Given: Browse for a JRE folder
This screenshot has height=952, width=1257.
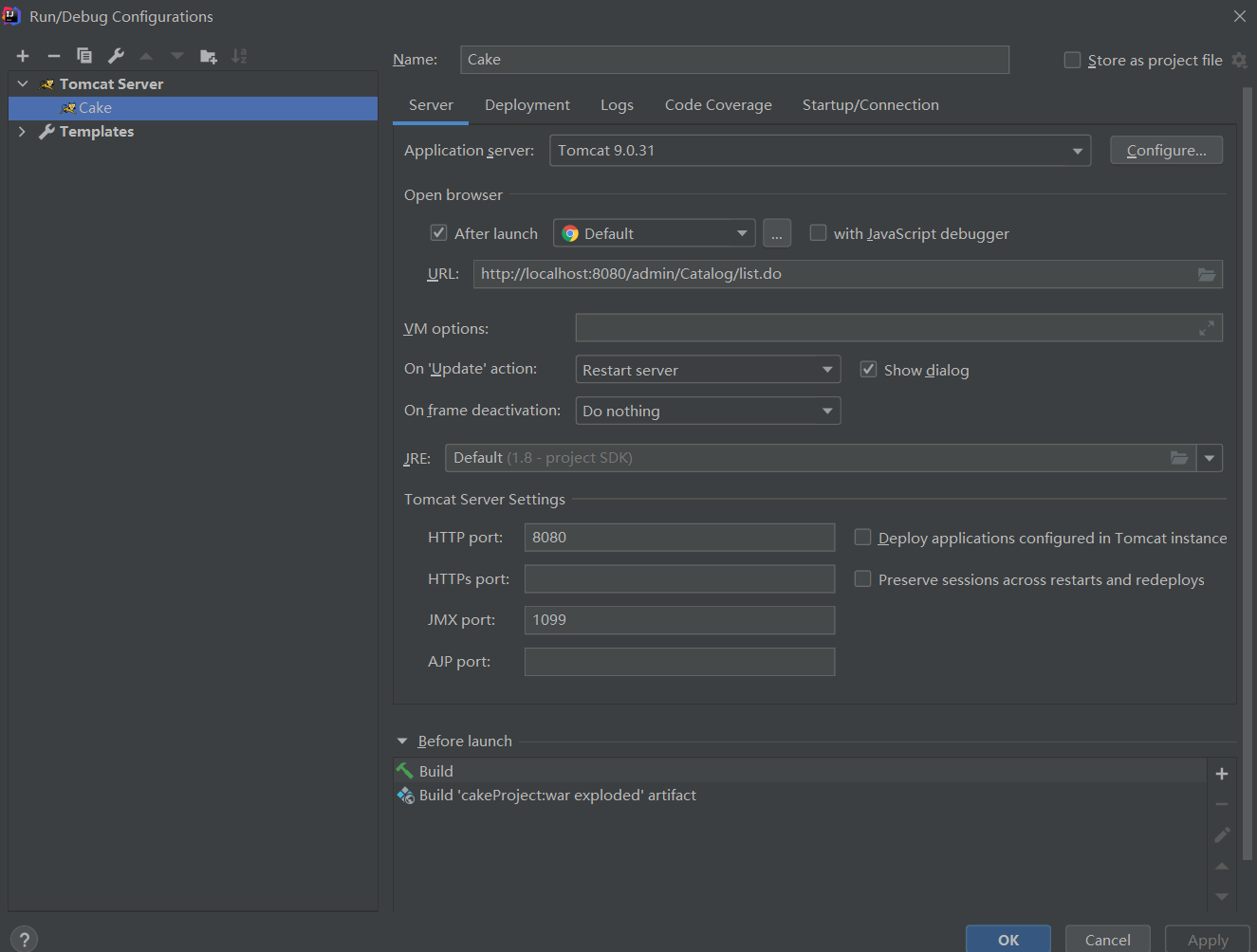Looking at the screenshot, I should (1179, 458).
